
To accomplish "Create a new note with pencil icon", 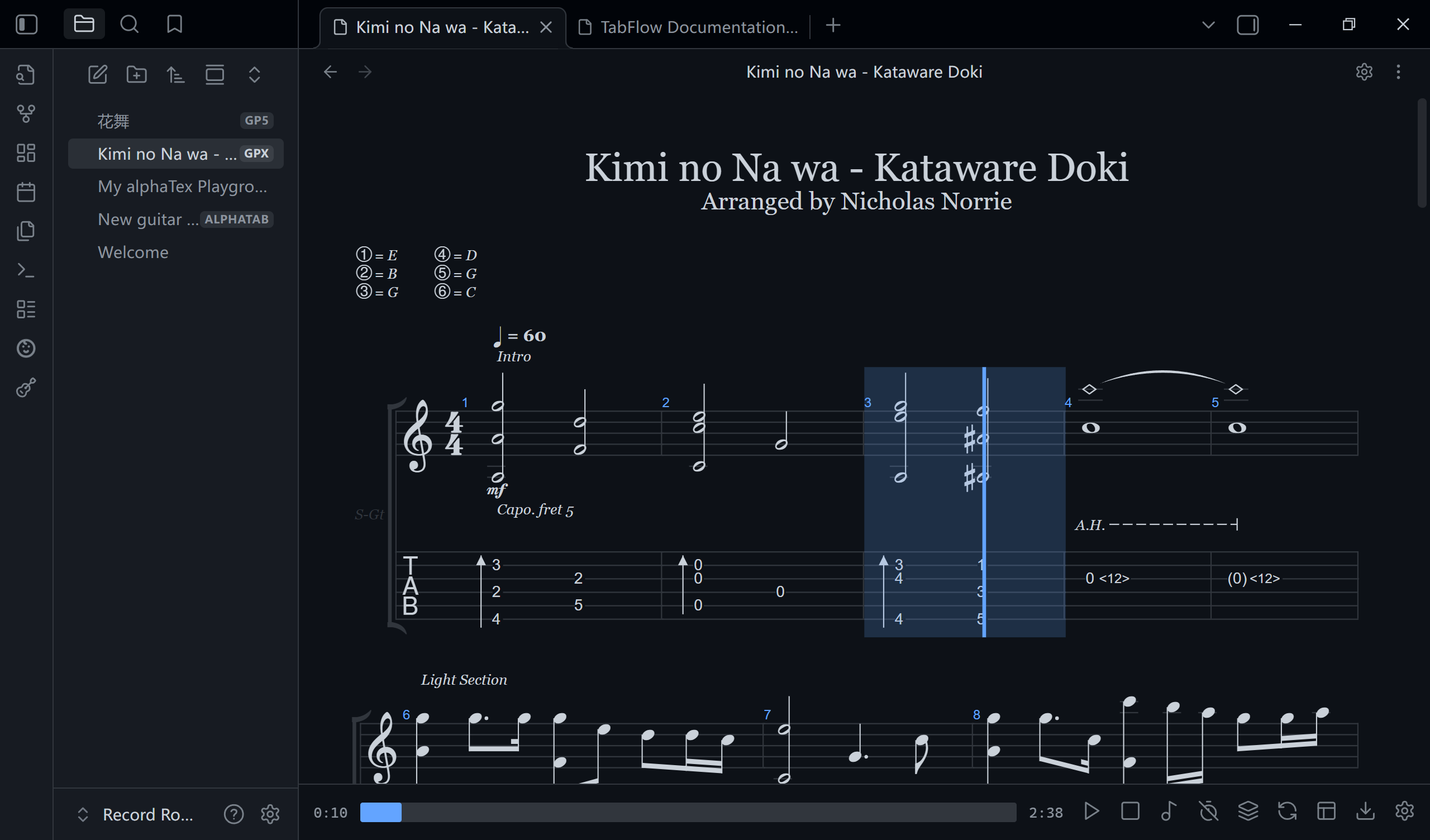I will (98, 74).
